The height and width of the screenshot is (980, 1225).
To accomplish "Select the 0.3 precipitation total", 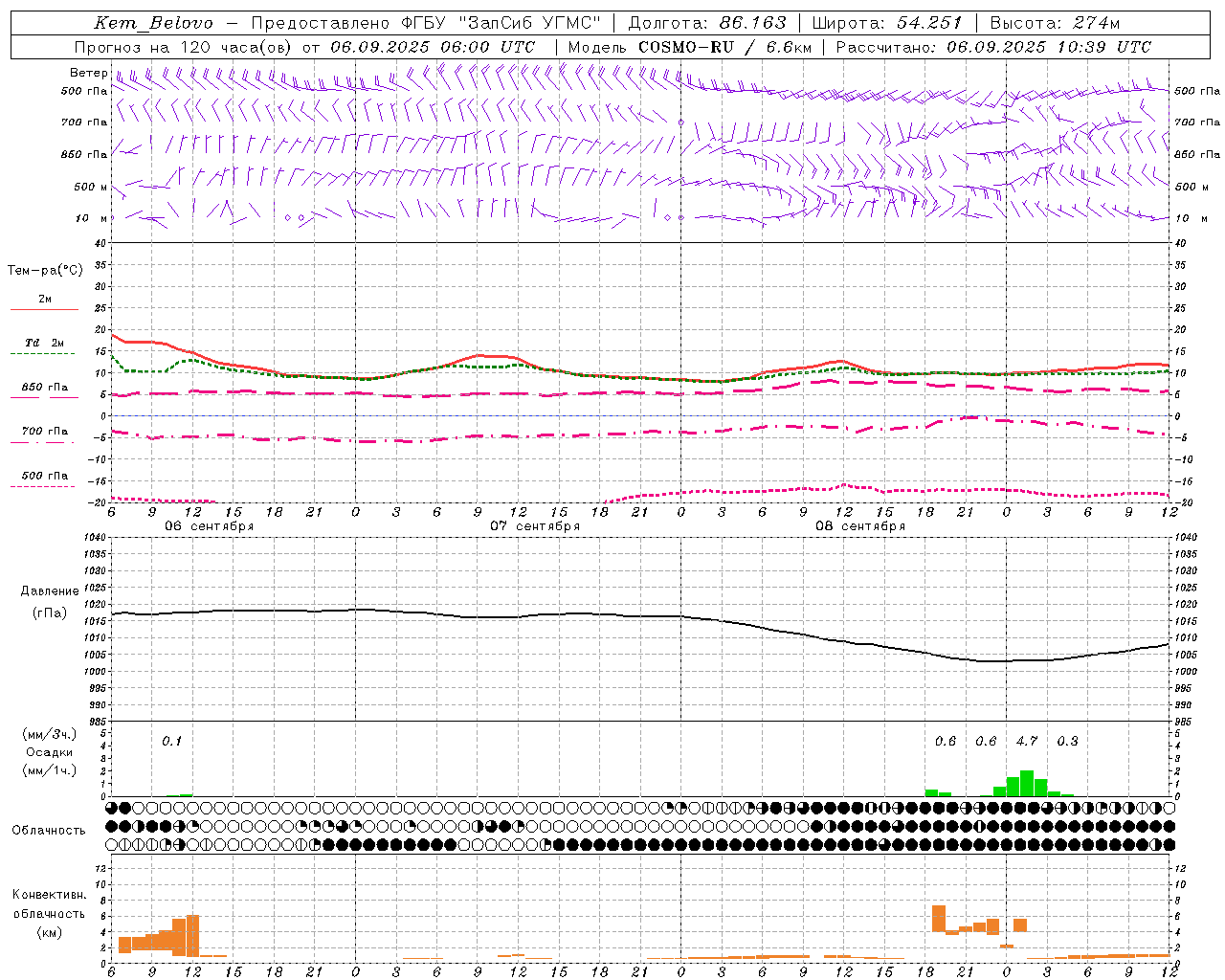I will (x=1067, y=741).
